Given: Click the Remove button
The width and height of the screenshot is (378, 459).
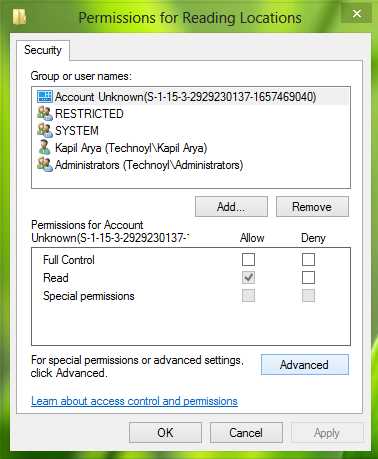Looking at the screenshot, I should tap(312, 207).
